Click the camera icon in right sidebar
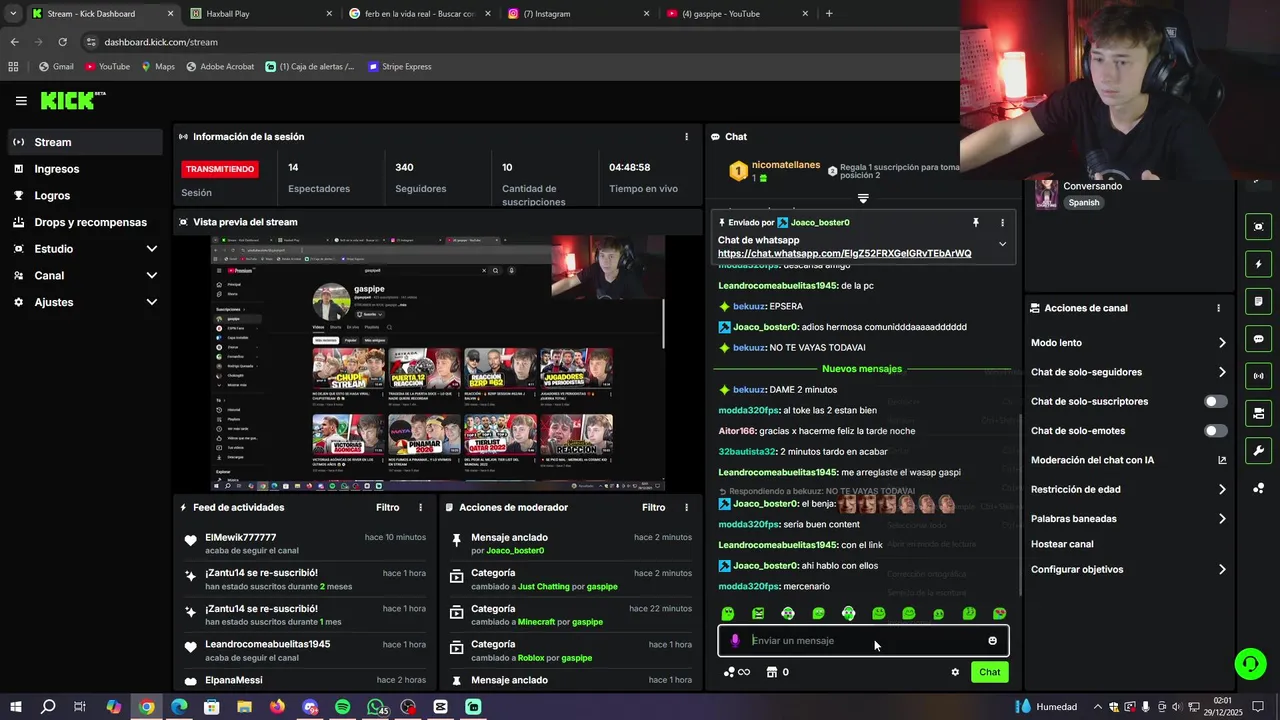This screenshot has height=720, width=1280. point(1258,413)
